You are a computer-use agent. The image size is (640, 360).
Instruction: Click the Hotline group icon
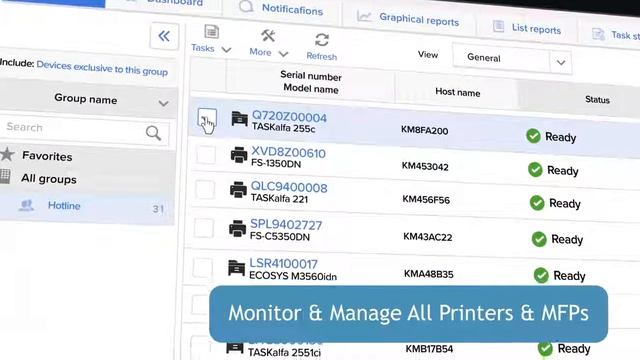[x=26, y=205]
